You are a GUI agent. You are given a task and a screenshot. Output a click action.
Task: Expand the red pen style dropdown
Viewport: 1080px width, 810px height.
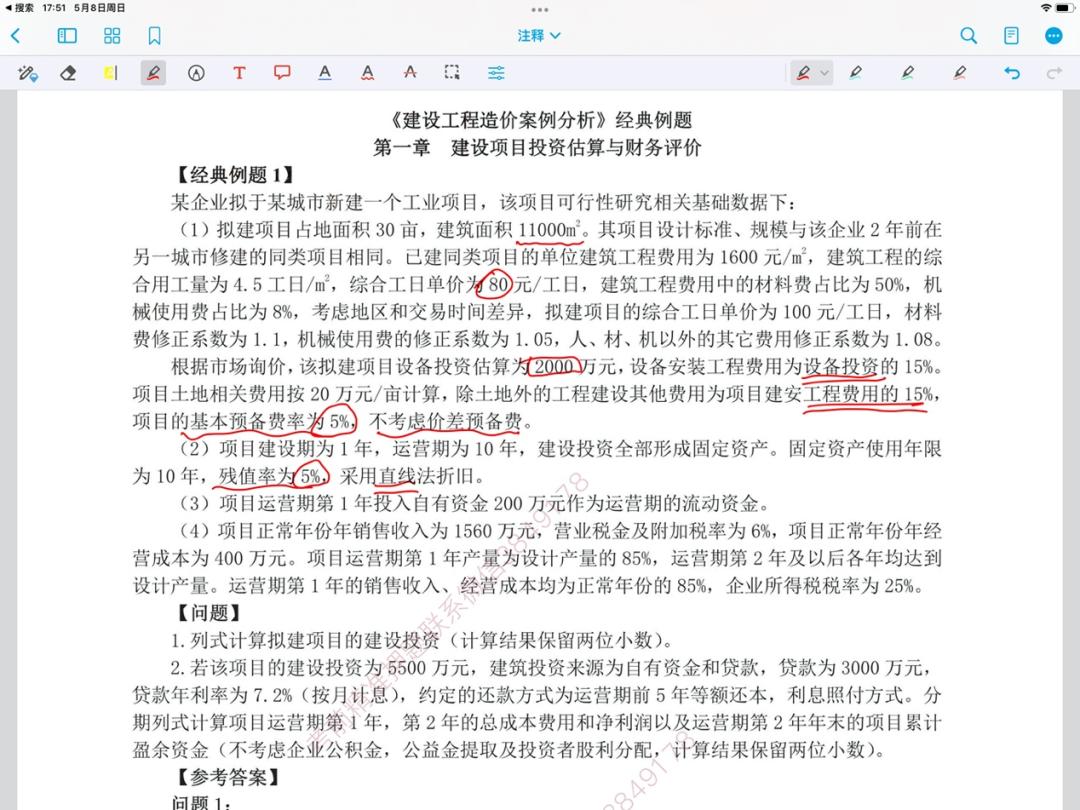(822, 72)
